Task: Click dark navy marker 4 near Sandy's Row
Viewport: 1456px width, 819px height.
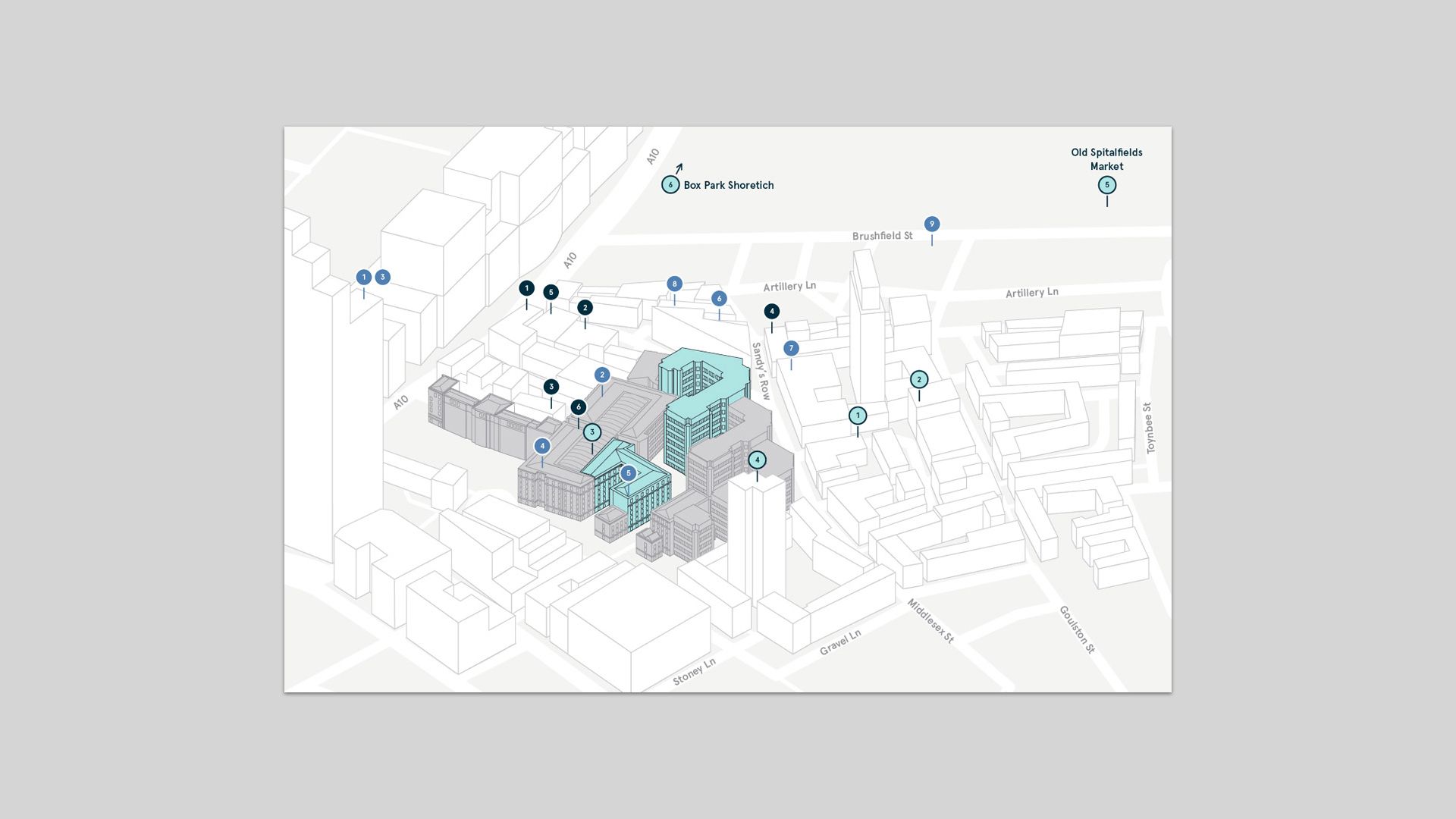Action: coord(771,311)
